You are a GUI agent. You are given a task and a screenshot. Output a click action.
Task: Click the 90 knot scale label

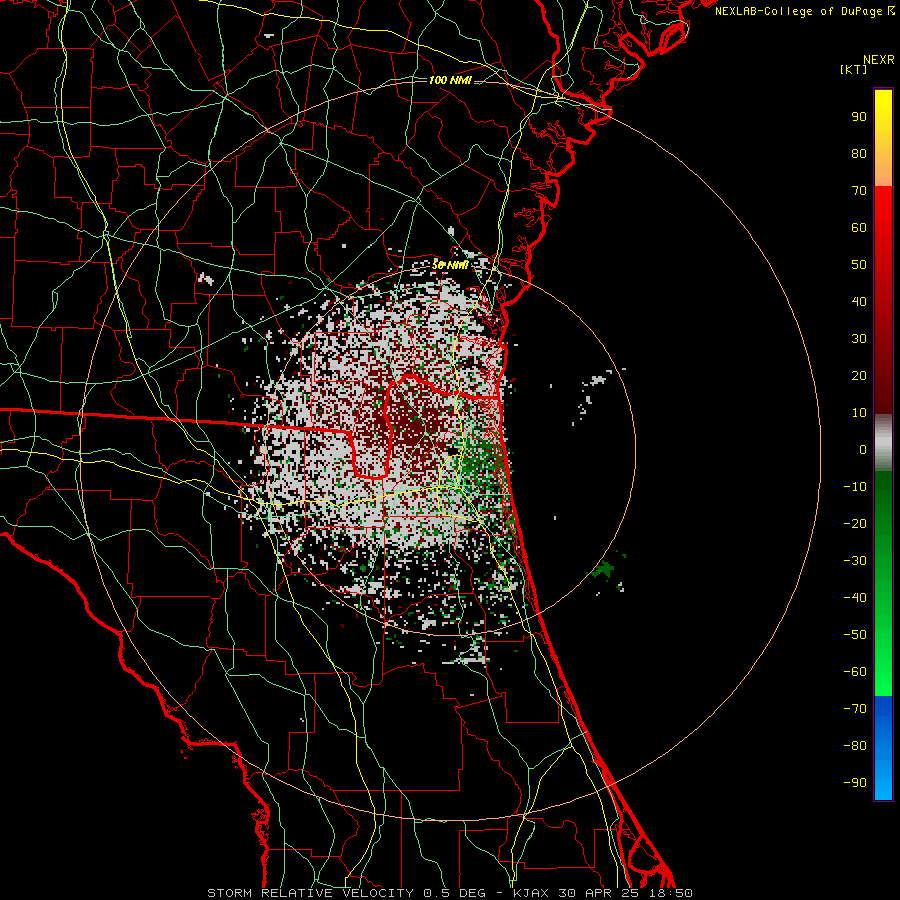(x=859, y=117)
